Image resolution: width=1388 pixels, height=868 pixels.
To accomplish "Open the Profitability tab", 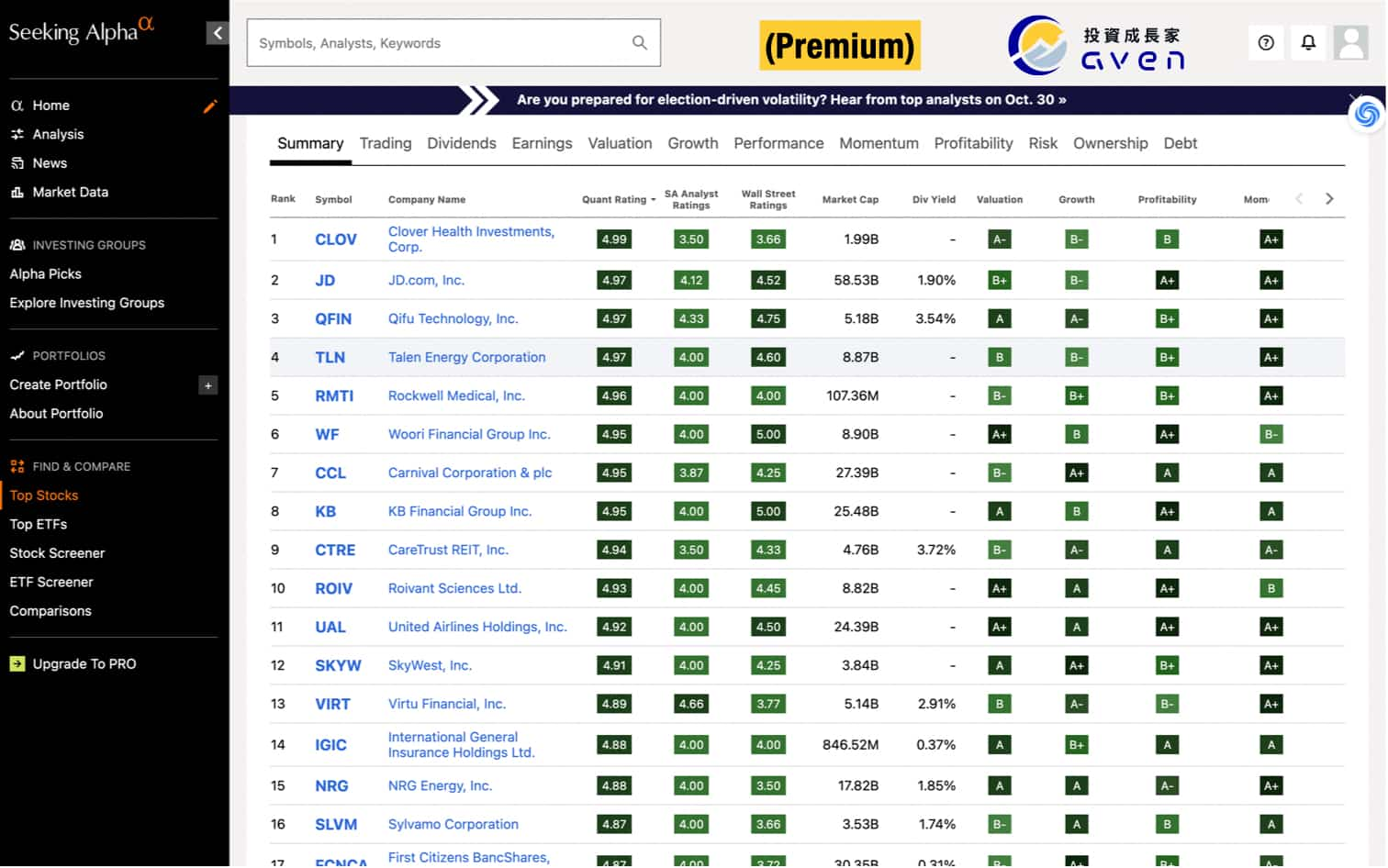I will (973, 143).
